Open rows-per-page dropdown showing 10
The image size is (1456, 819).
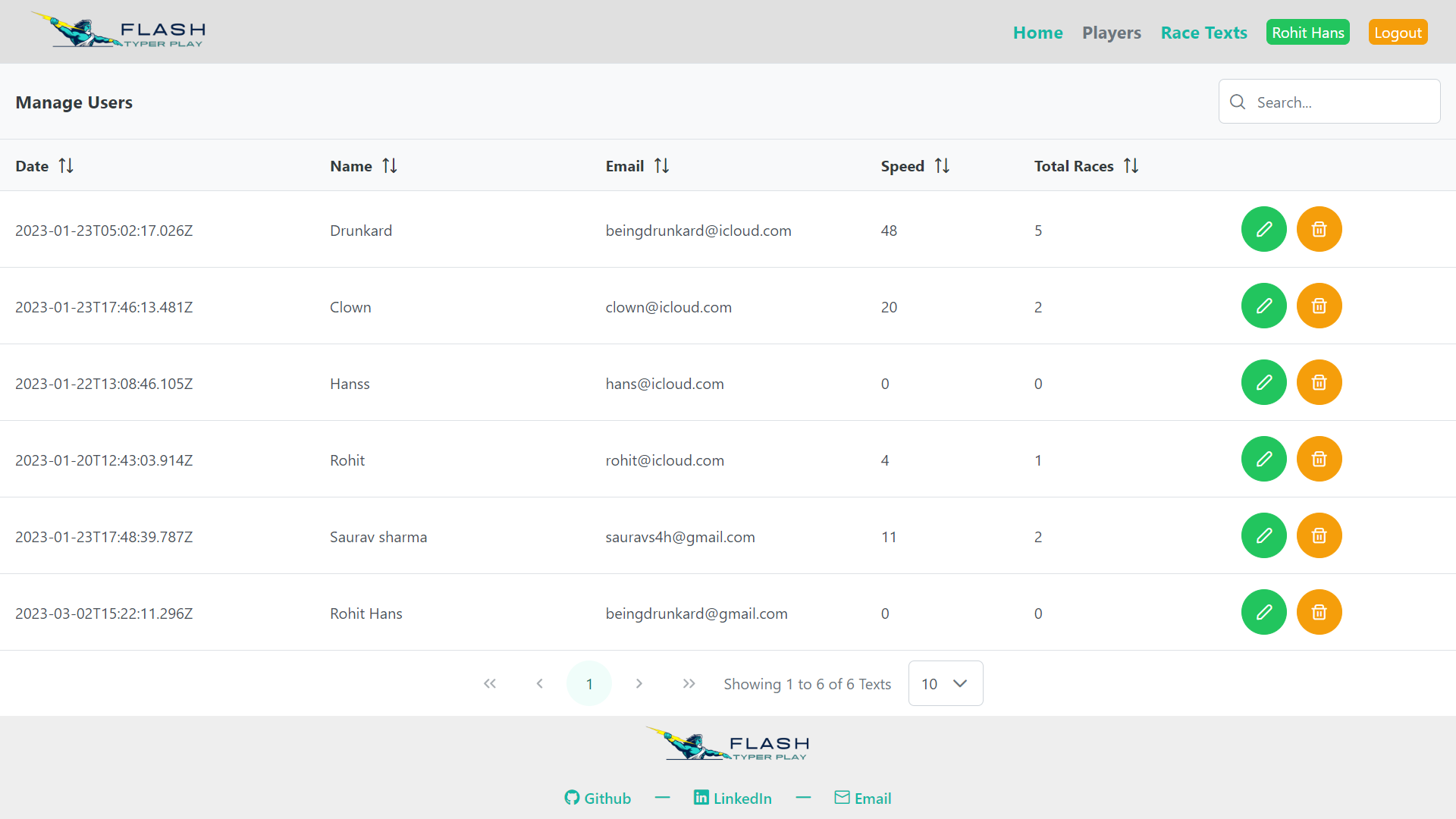tap(946, 683)
